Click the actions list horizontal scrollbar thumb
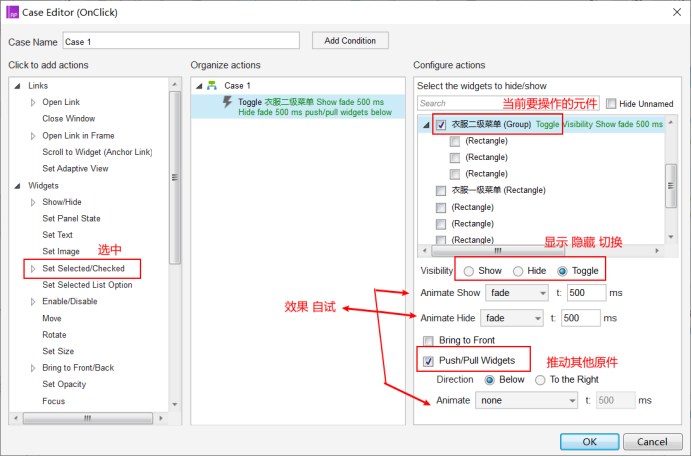The image size is (692, 457). (x=87, y=418)
